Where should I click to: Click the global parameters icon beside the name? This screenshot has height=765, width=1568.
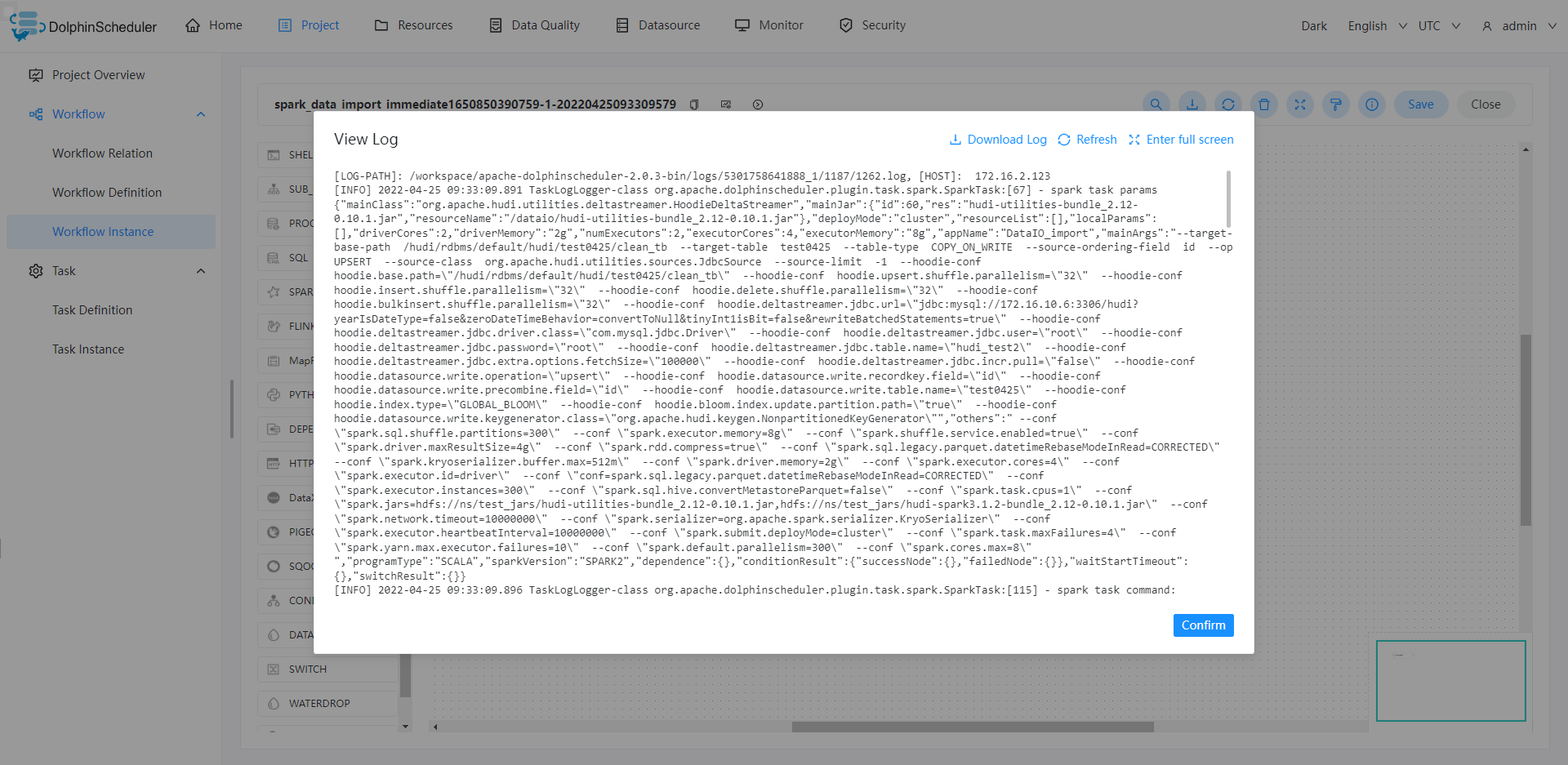point(726,105)
